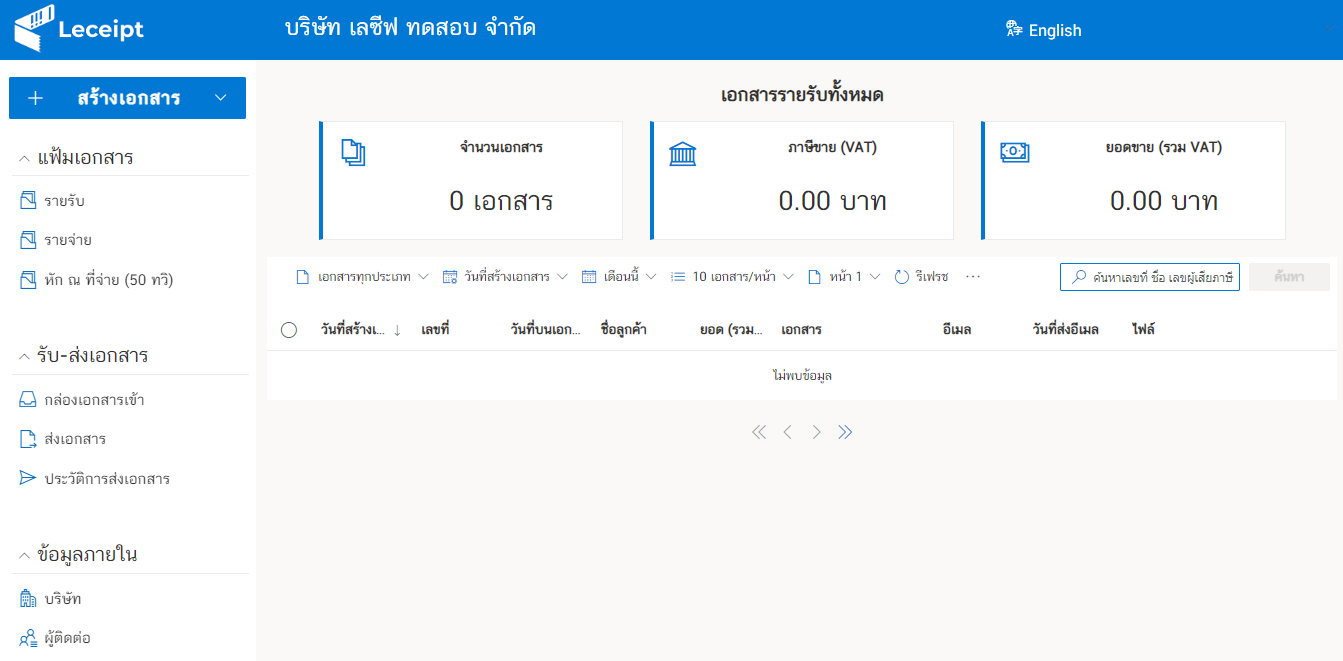This screenshot has width=1343, height=661.
Task: Jump to the last page with the double arrow
Action: tap(845, 431)
